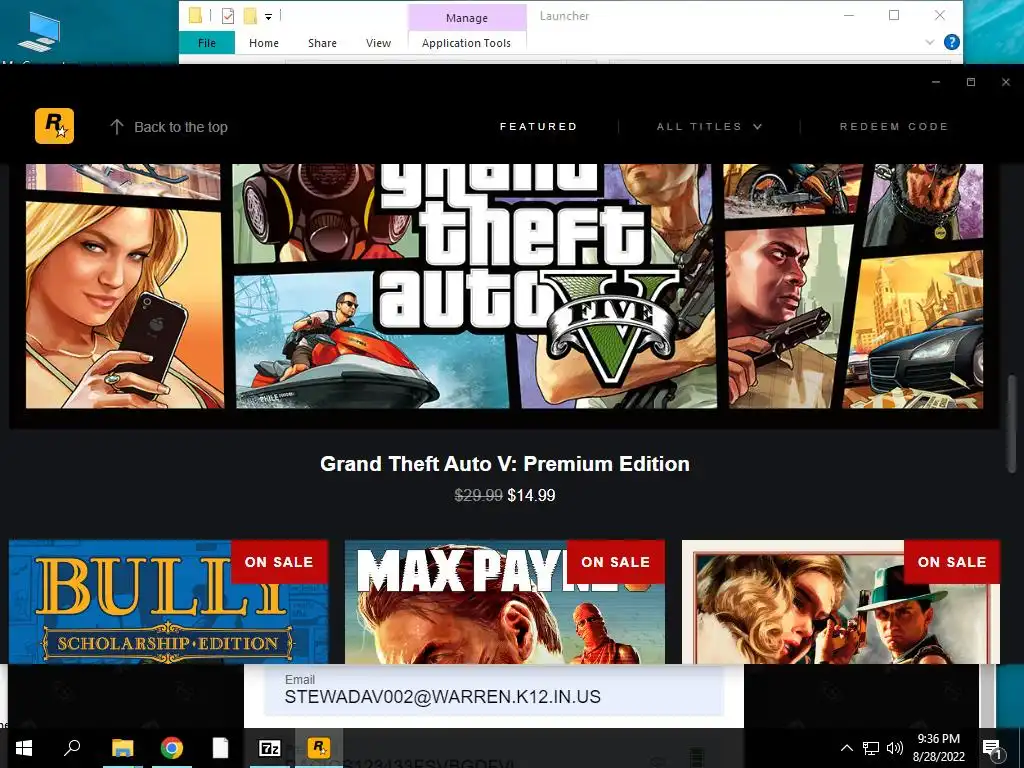Close the Launcher Explorer window
This screenshot has width=1024, height=768.
pos(940,15)
